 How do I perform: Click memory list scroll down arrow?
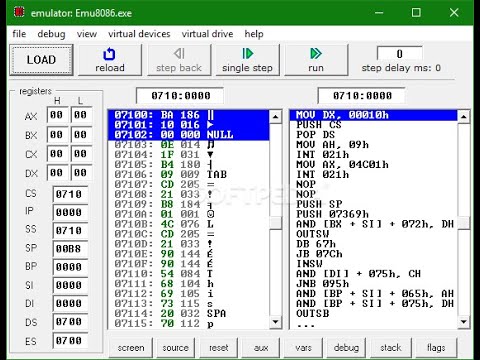click(275, 322)
